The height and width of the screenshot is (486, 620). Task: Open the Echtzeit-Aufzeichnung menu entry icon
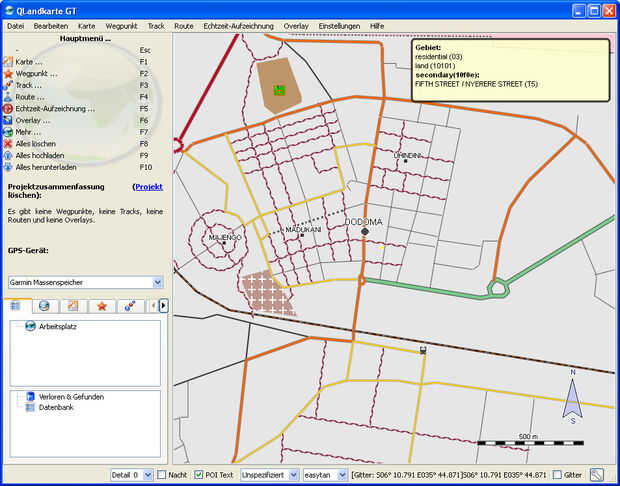(8, 109)
